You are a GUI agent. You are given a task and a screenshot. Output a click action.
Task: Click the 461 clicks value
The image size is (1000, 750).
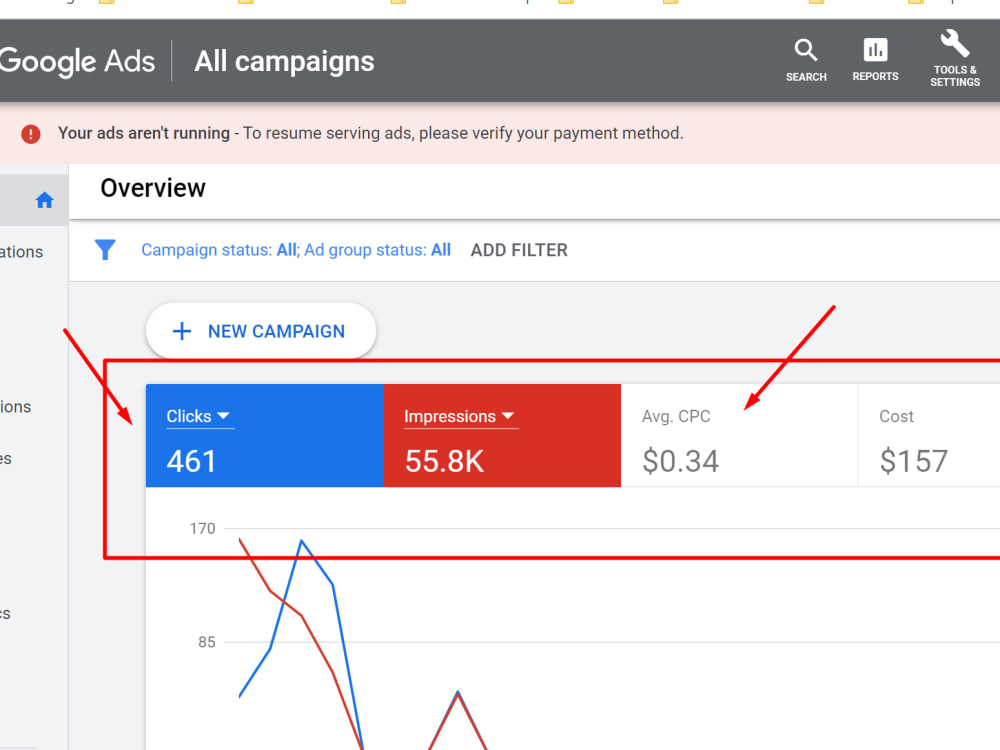[x=191, y=461]
